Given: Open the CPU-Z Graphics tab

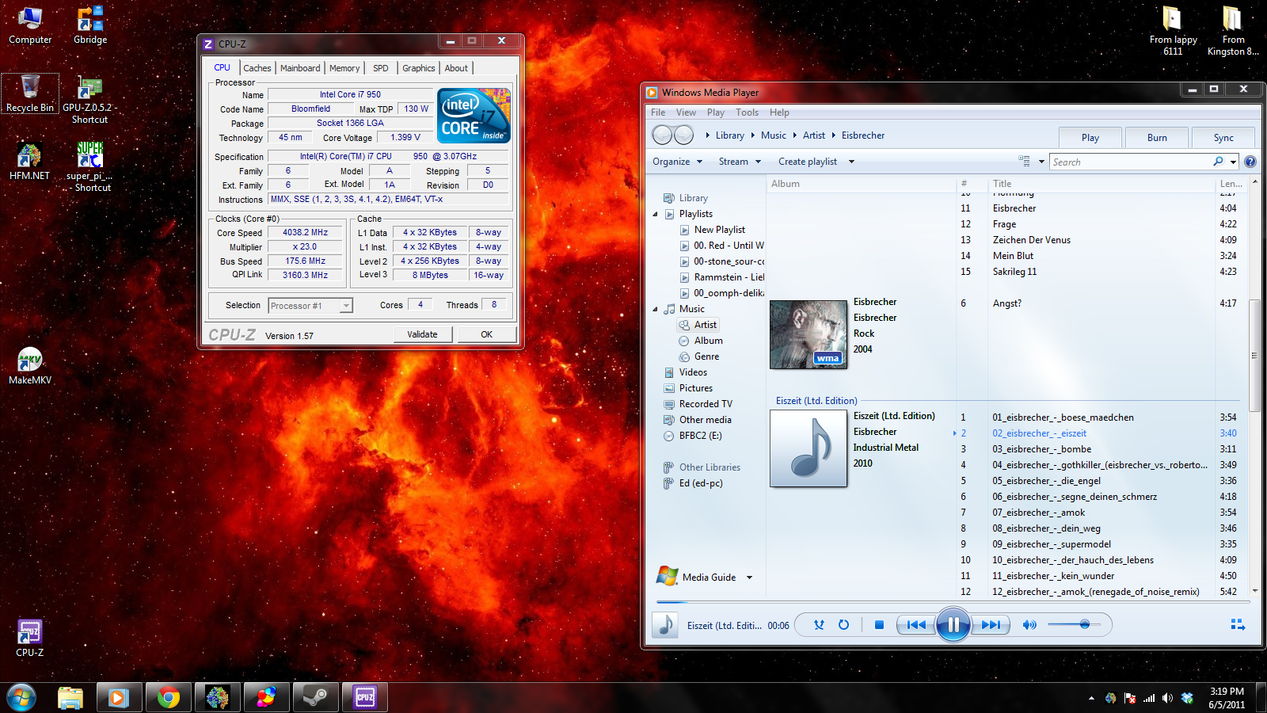Looking at the screenshot, I should [418, 68].
